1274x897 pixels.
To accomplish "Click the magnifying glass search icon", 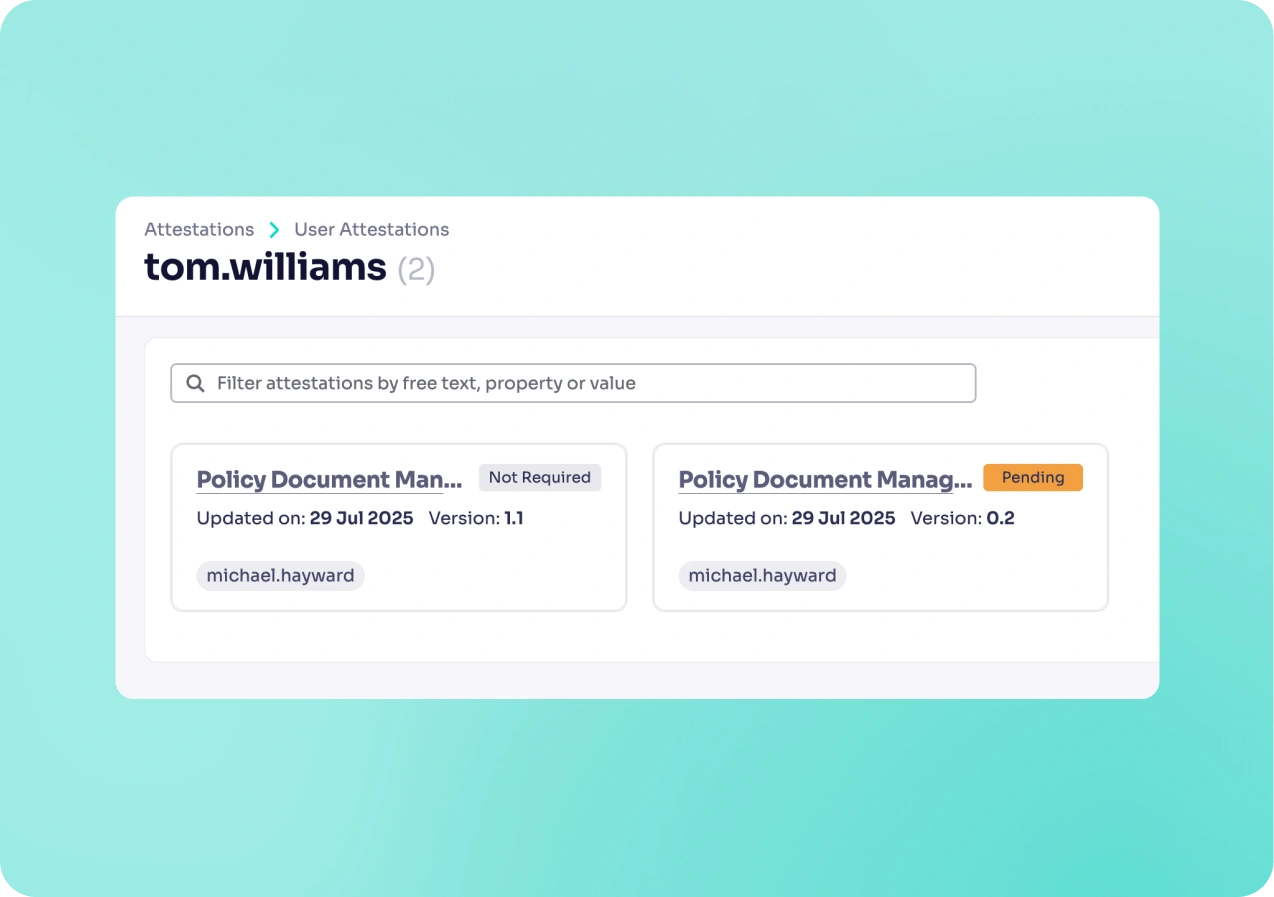I will (x=195, y=383).
